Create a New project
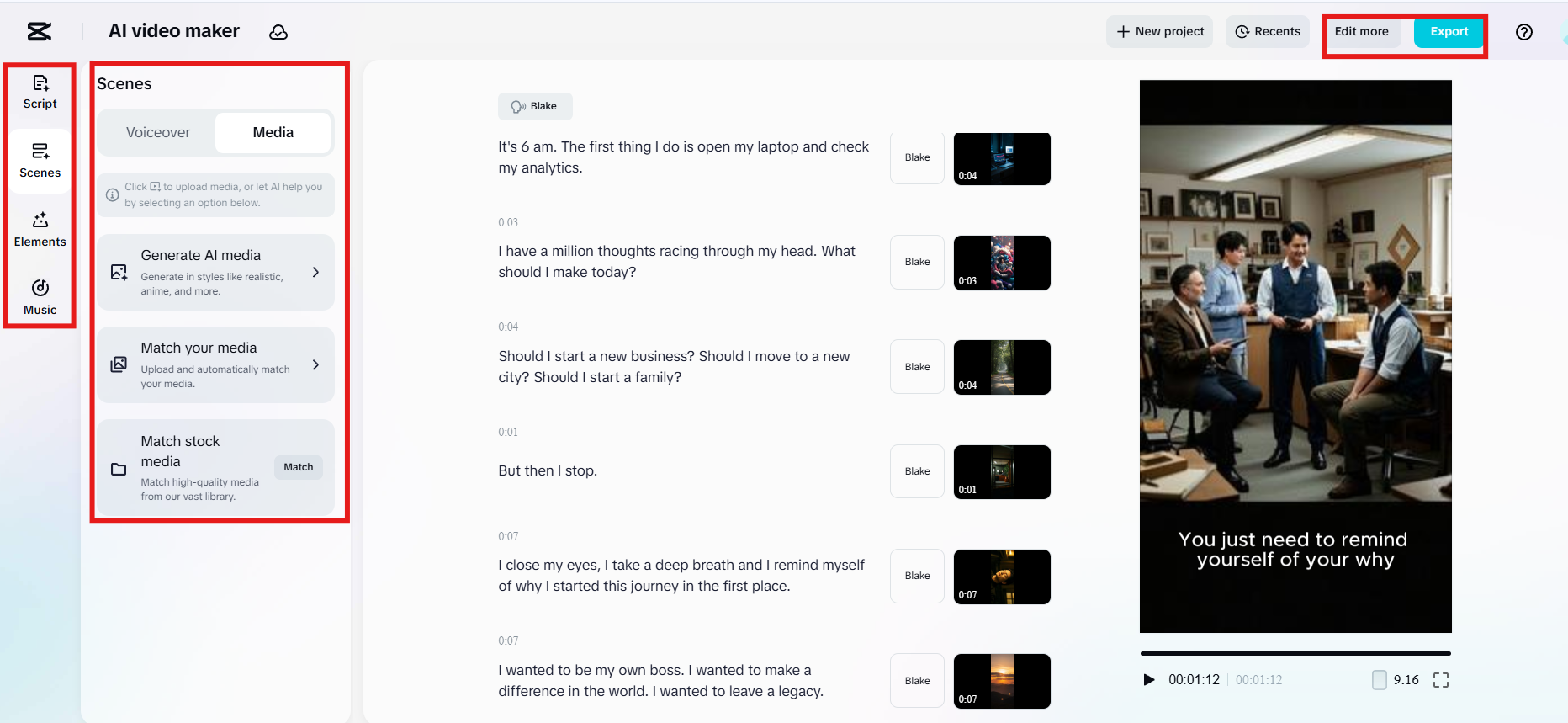This screenshot has height=723, width=1568. point(1160,32)
